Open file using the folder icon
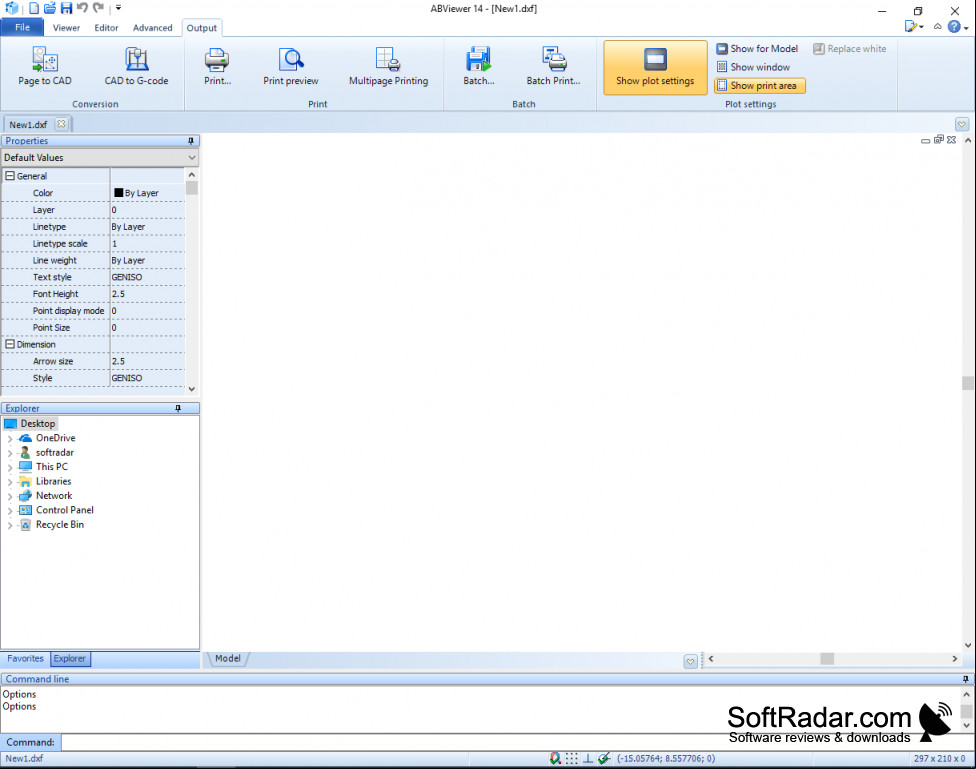Screen dimensions: 976x769 point(50,8)
